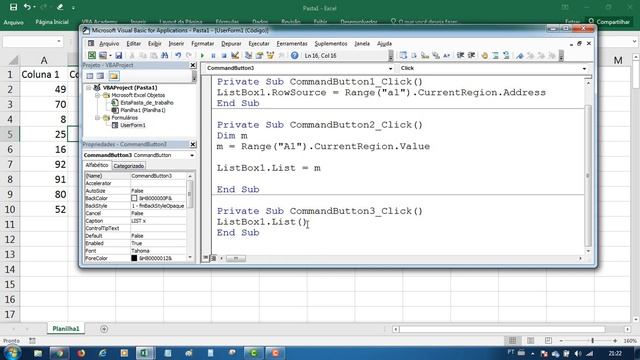
Task: Close the Projeto - VBAProject panel
Action: pos(193,65)
